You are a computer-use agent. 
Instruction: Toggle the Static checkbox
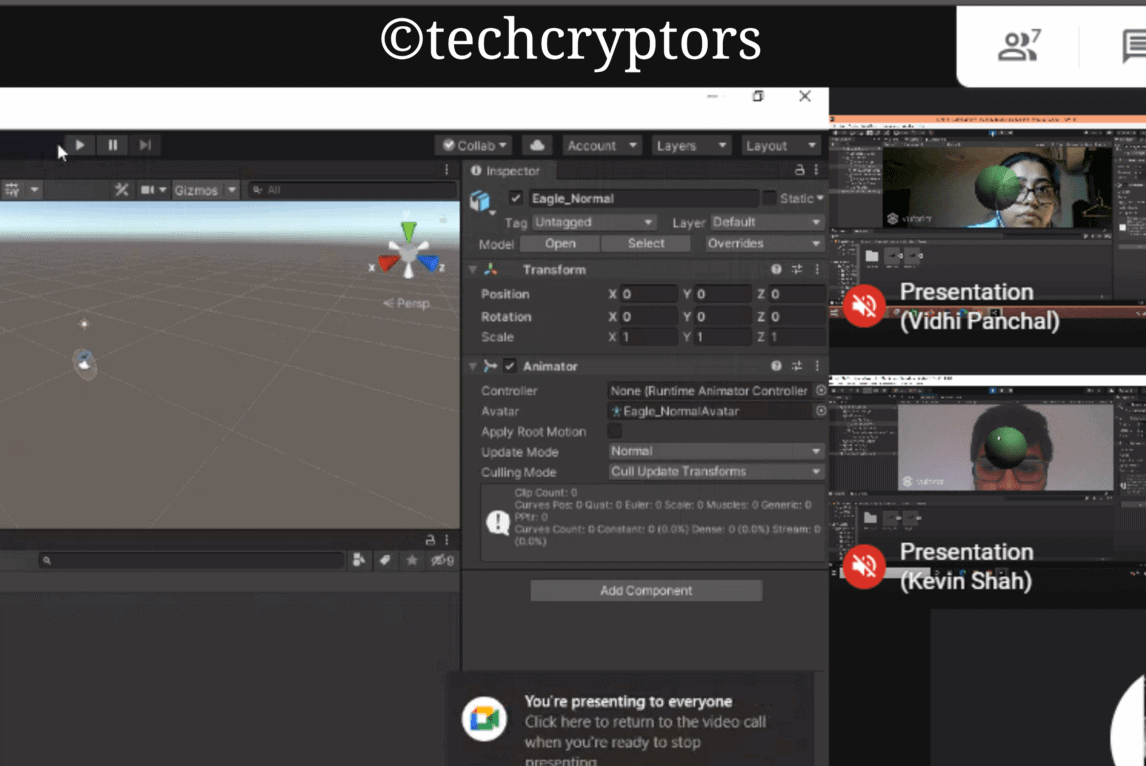[769, 198]
